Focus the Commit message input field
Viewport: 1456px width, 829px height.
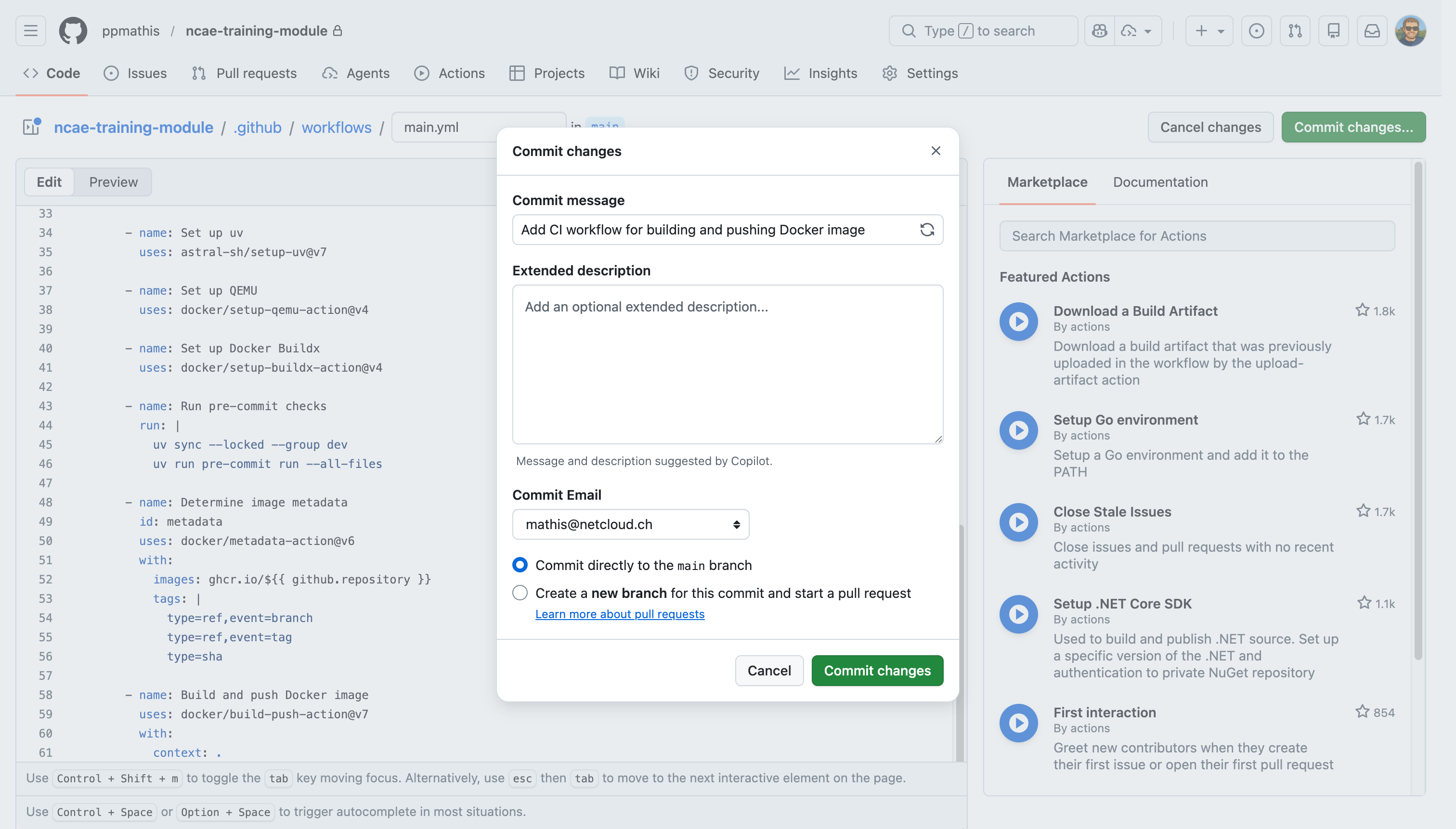point(728,230)
